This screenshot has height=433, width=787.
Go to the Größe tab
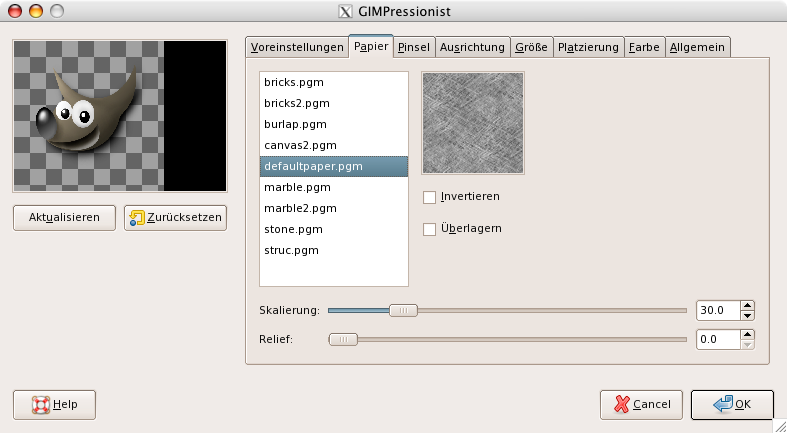coord(532,47)
